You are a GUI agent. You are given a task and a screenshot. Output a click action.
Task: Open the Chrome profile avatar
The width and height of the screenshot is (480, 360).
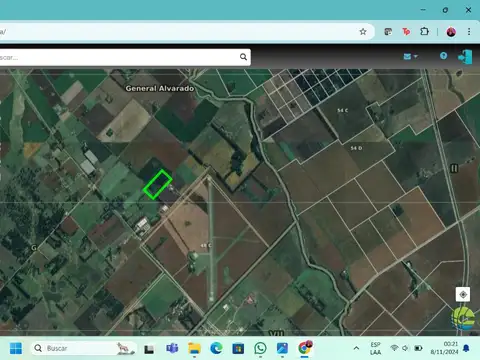coord(451,32)
